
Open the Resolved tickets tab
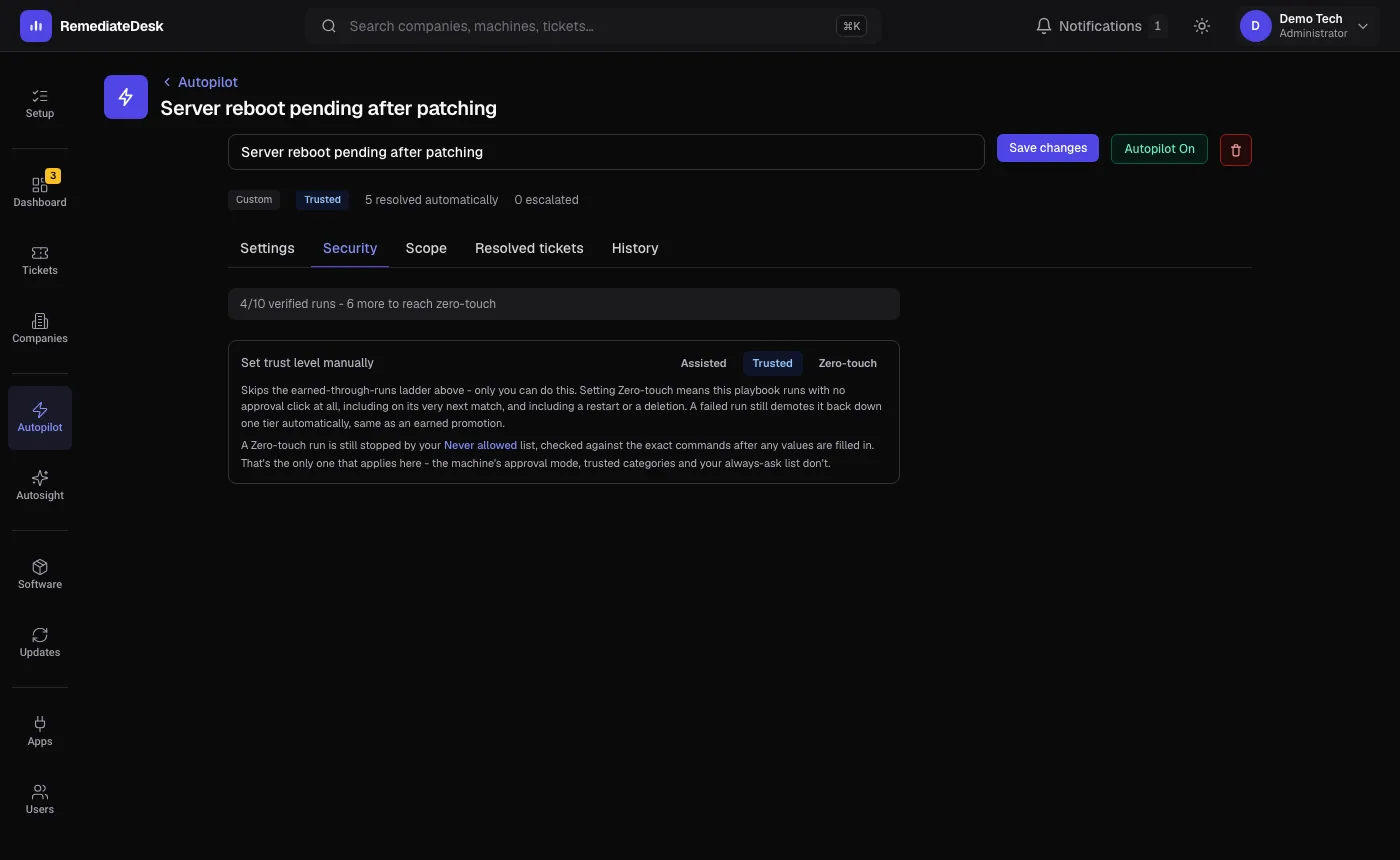529,248
